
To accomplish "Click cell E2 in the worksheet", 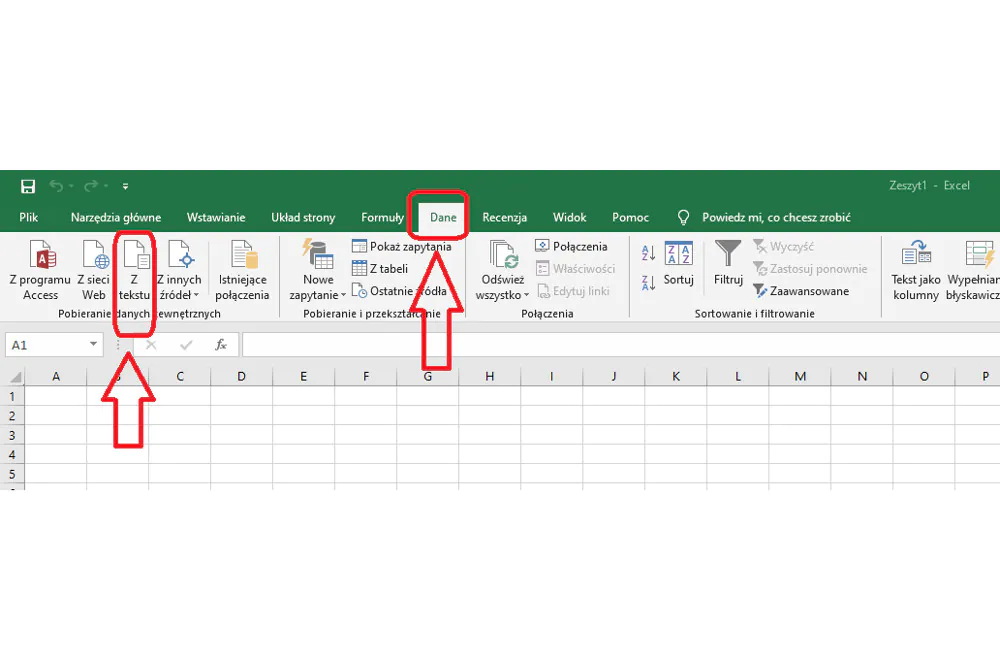I will (x=304, y=416).
